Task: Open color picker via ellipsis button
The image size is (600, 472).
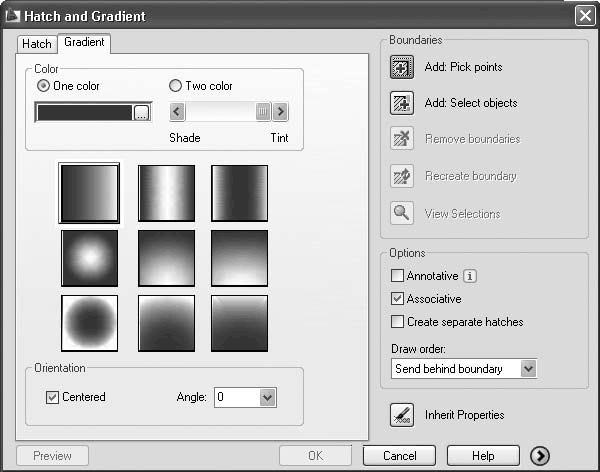Action: [x=142, y=113]
